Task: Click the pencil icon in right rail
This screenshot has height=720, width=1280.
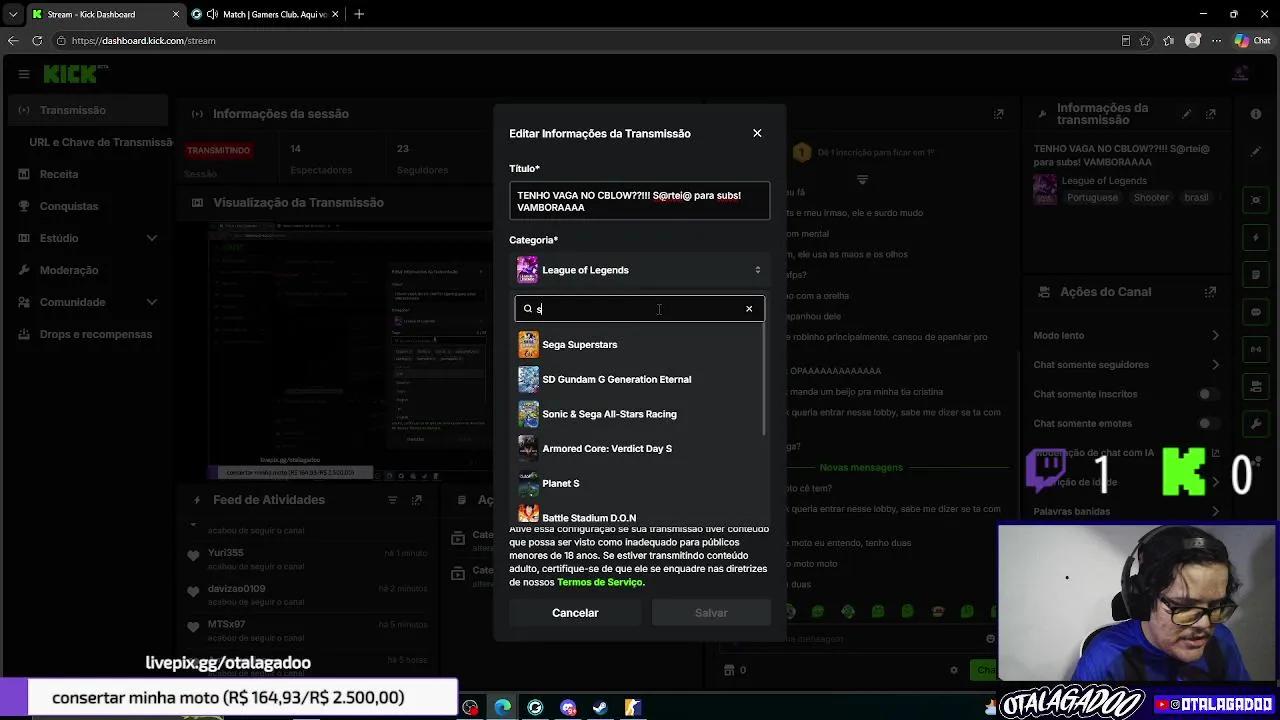Action: (1256, 152)
